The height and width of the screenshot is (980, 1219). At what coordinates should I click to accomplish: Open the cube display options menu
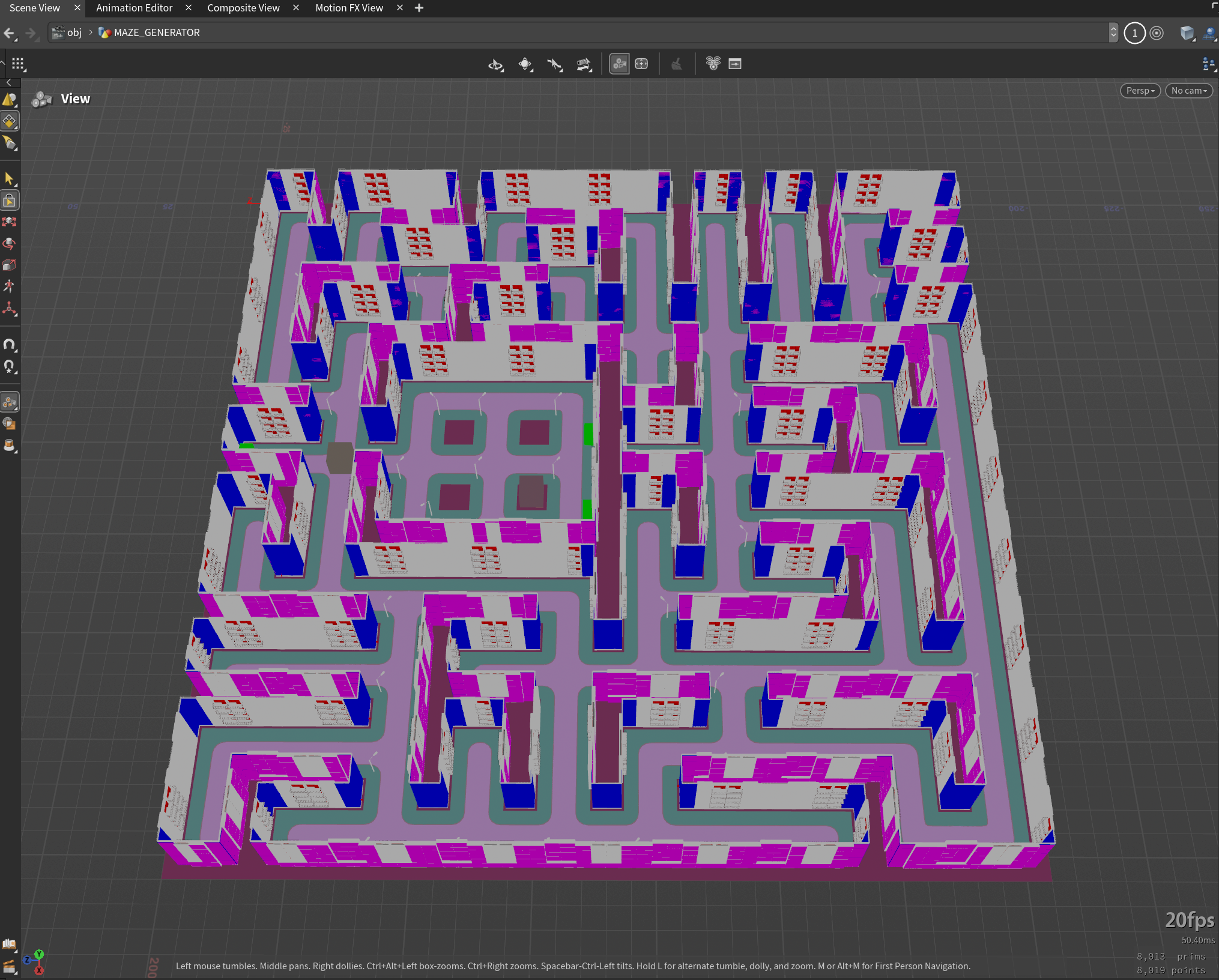1187,33
